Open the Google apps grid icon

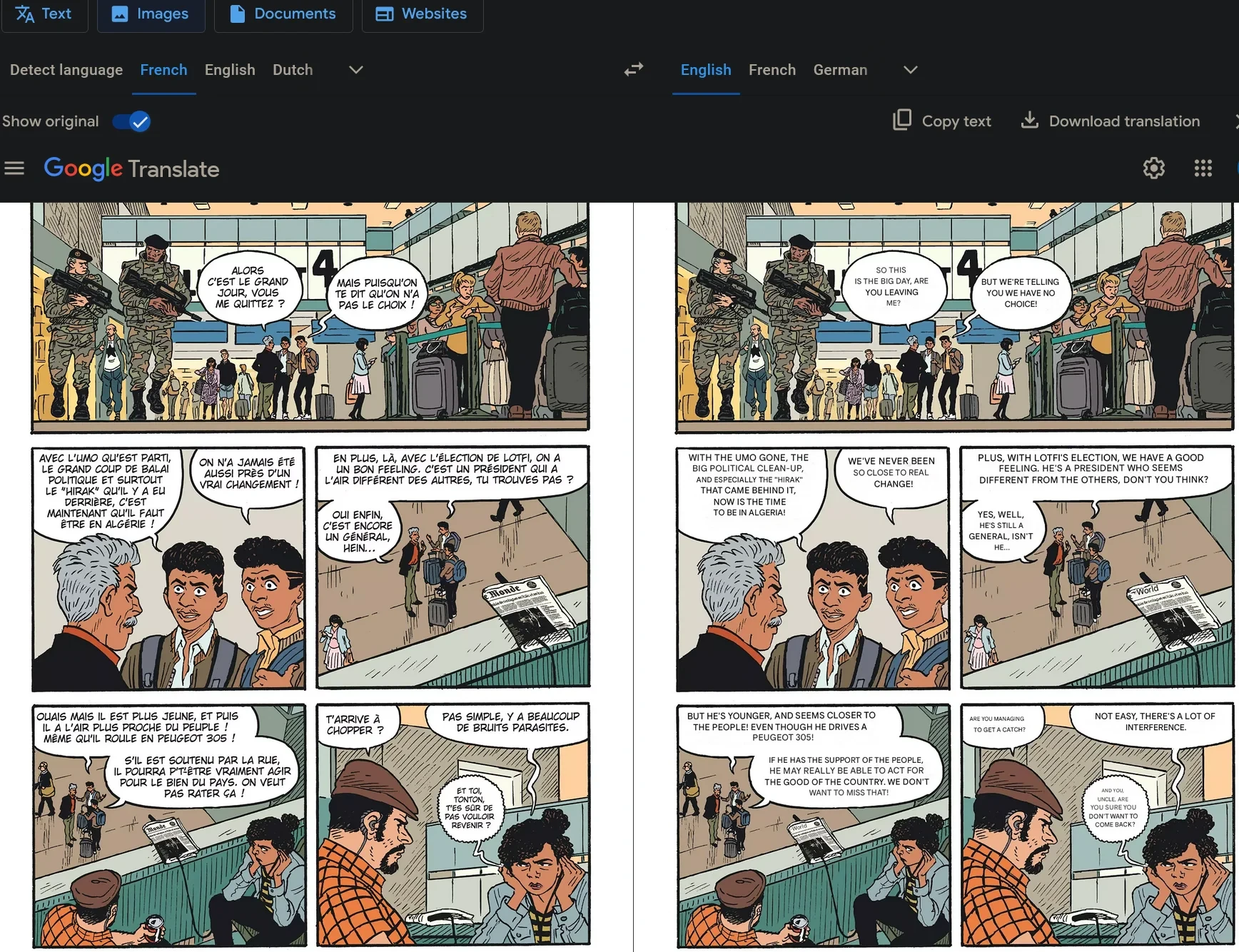pos(1203,168)
